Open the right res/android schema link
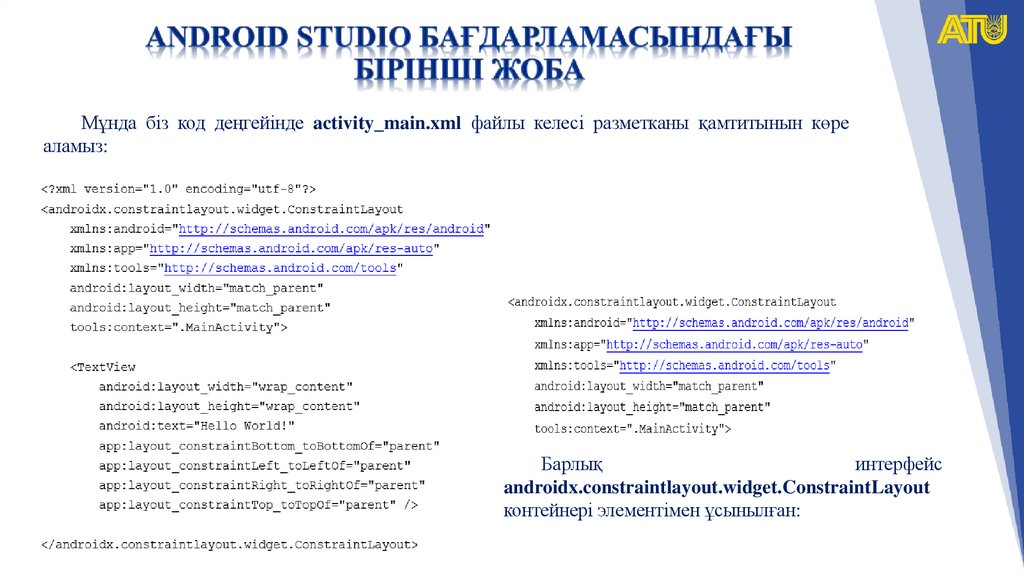This screenshot has width=1024, height=574. pos(771,323)
